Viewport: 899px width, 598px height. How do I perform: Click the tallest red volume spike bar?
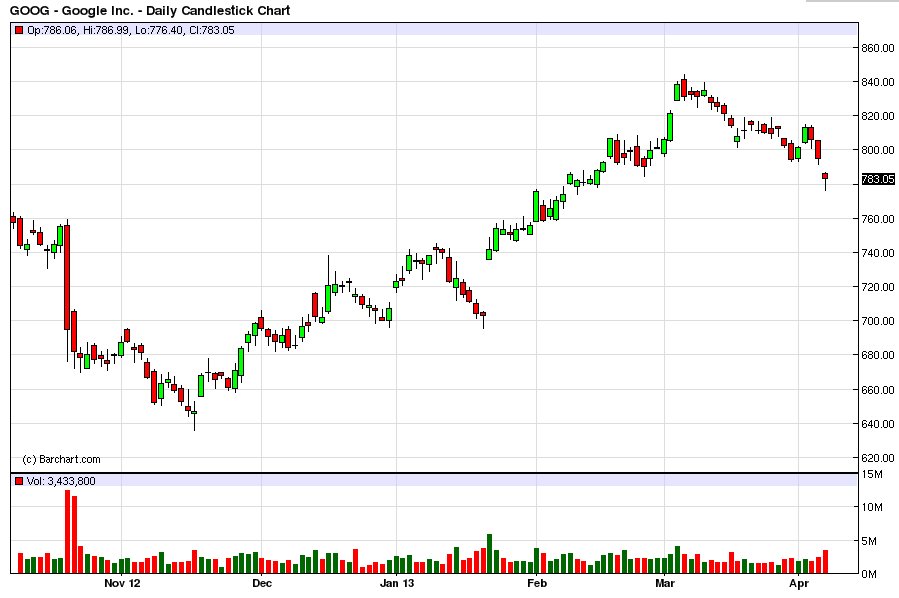pos(67,531)
